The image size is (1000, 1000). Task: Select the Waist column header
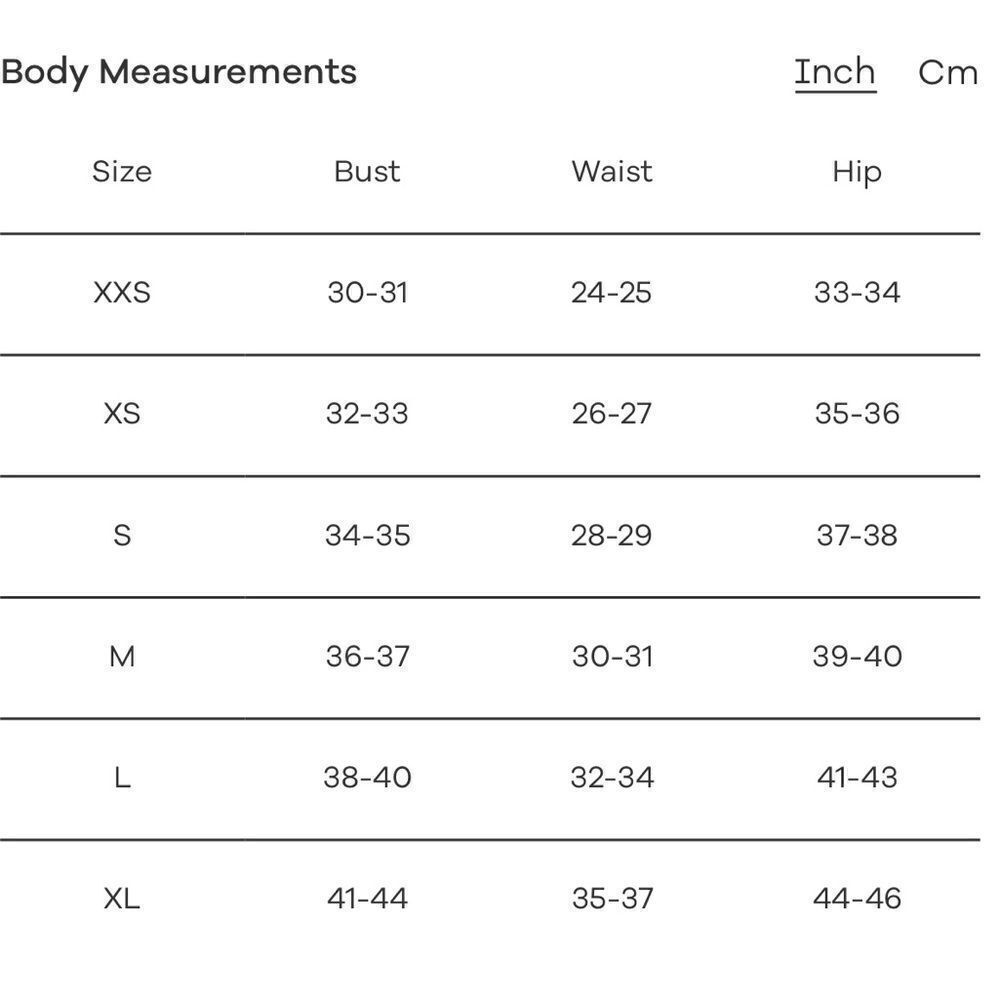coord(612,172)
